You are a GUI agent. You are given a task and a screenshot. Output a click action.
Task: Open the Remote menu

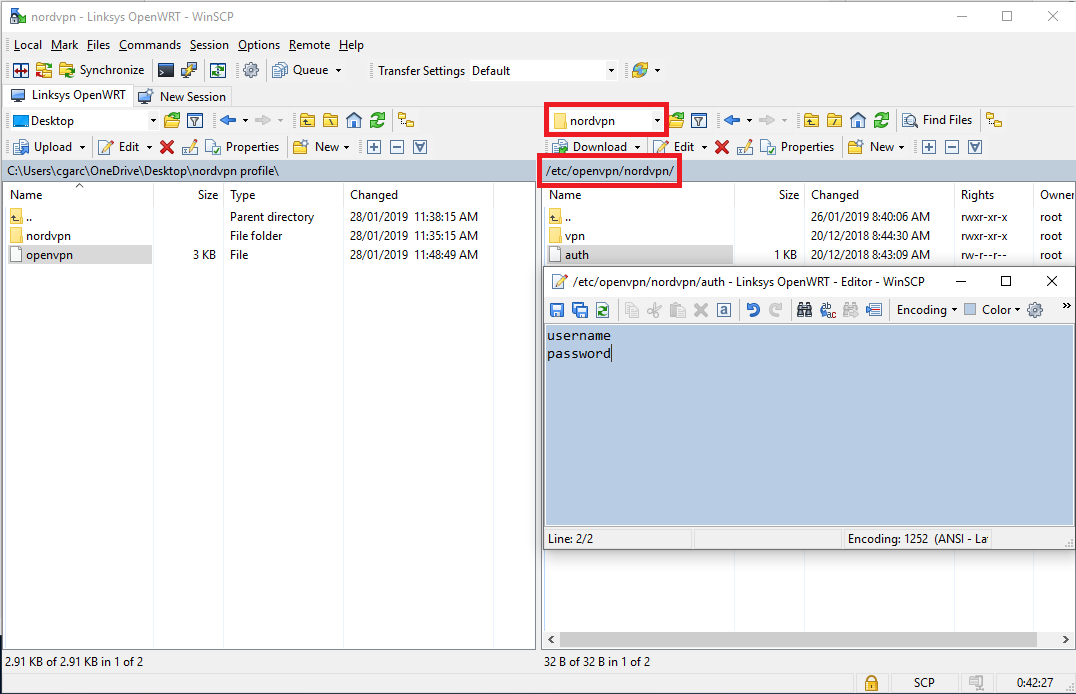[309, 45]
